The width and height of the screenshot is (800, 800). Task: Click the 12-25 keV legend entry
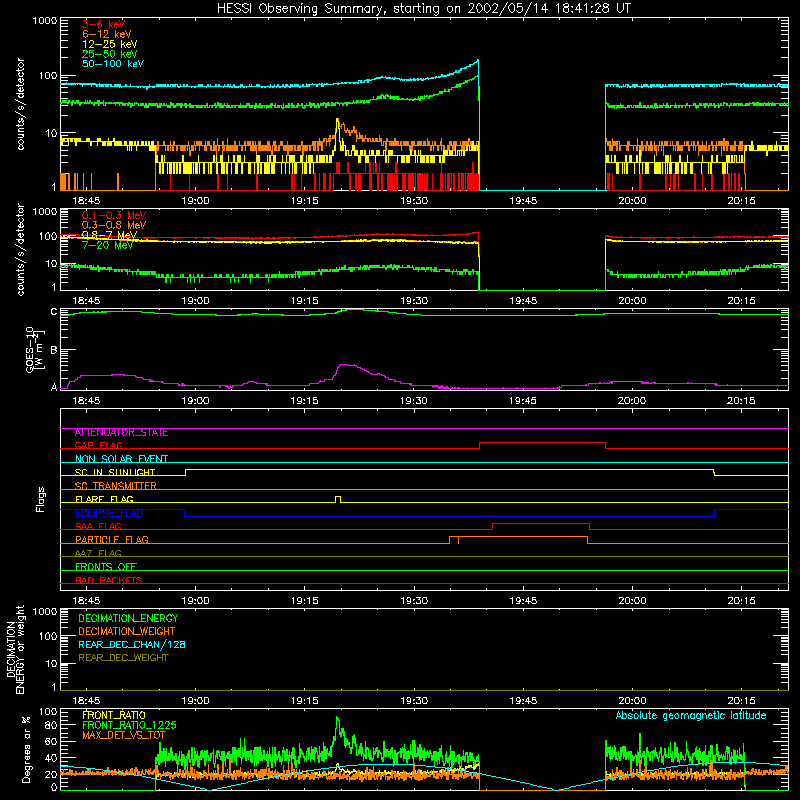point(109,44)
